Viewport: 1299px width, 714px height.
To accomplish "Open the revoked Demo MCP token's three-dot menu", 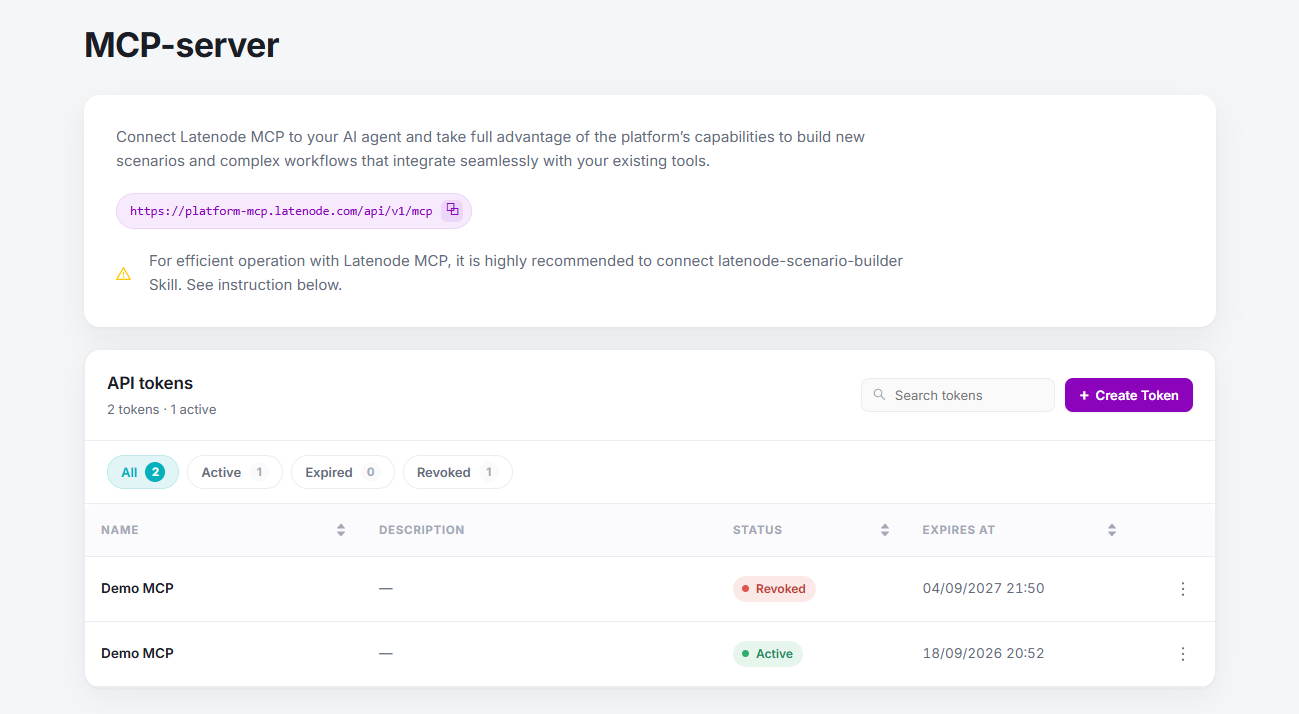I will [x=1183, y=589].
